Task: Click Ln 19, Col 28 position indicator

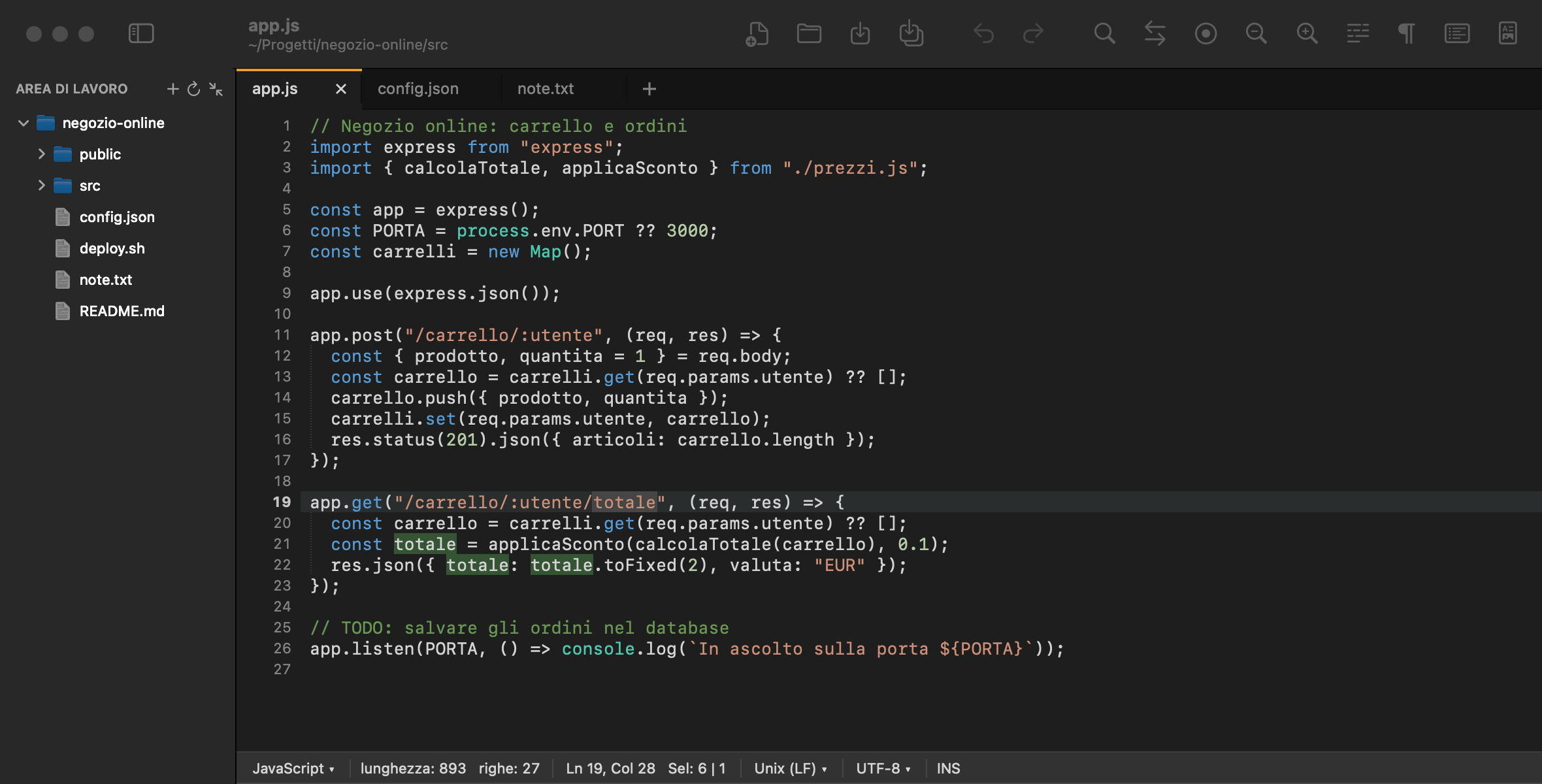Action: 610,768
